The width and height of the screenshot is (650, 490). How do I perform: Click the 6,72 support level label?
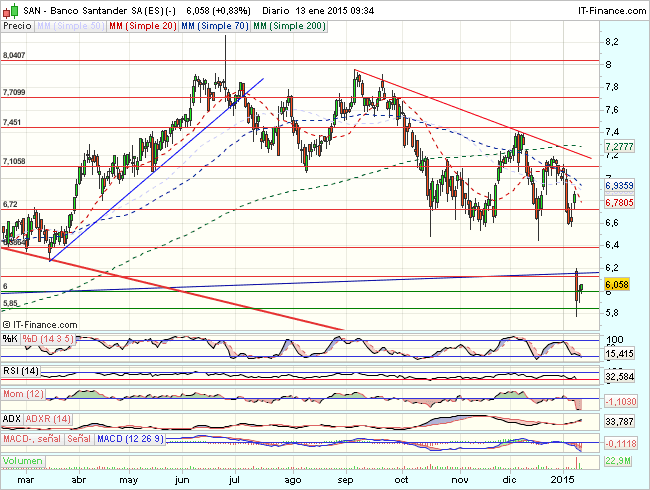(x=10, y=204)
